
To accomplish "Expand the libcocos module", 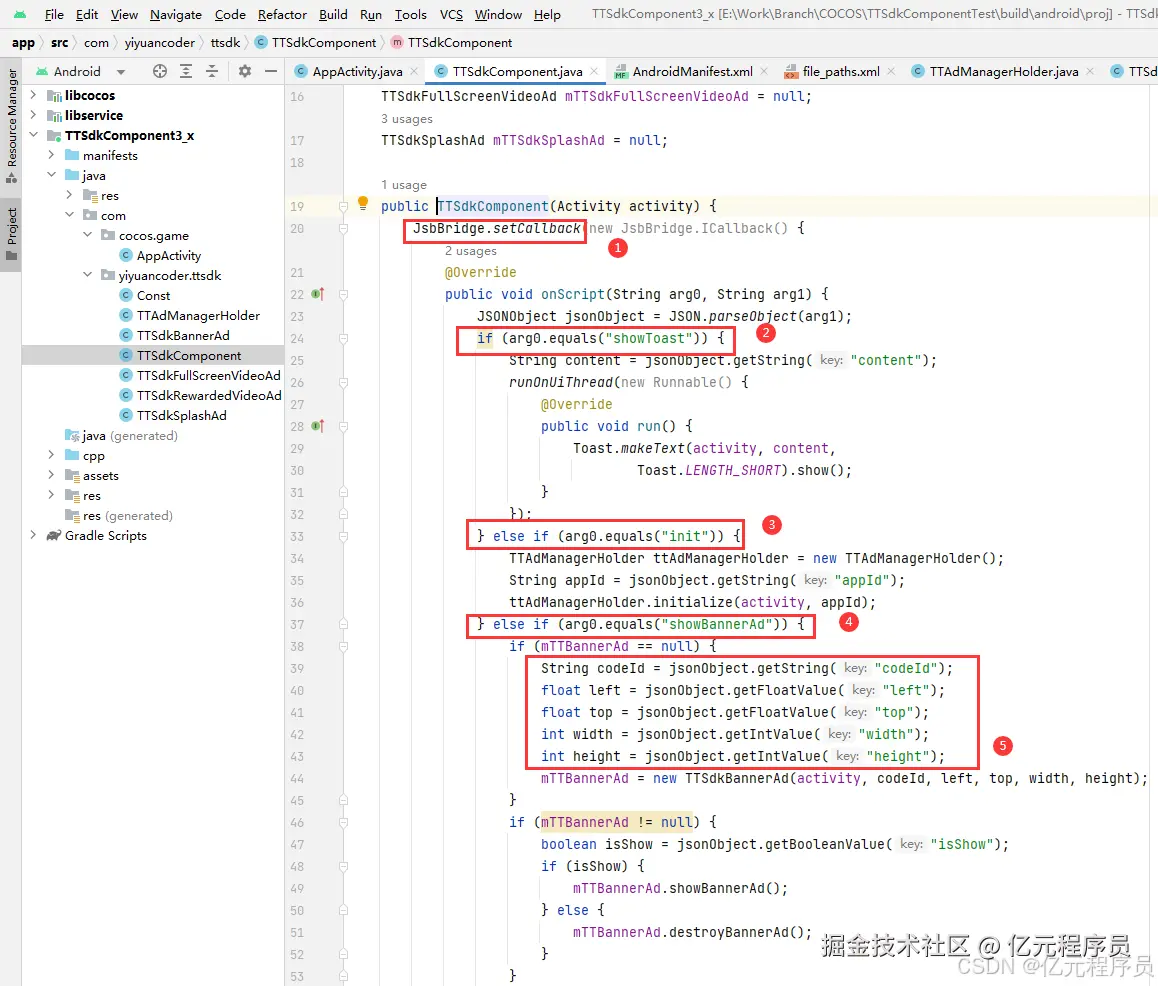I will (x=33, y=95).
